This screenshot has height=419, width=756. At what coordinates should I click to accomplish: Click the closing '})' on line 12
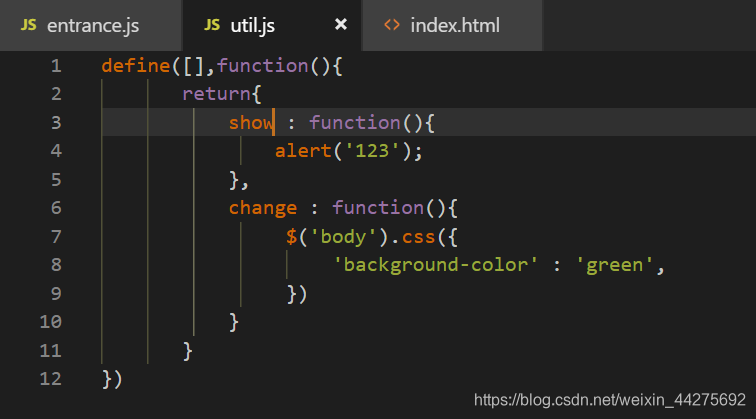click(112, 379)
